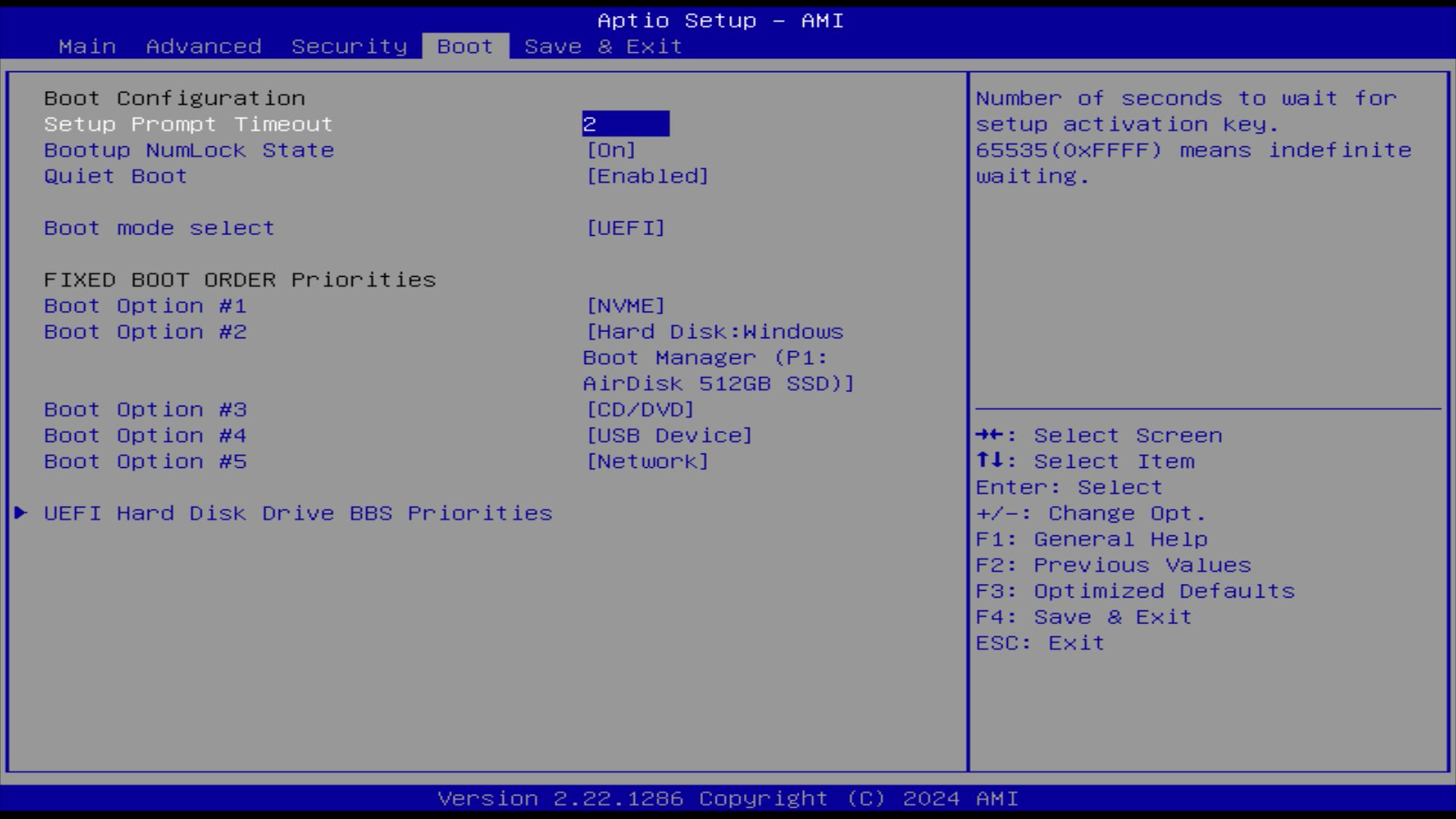Click the Quiet Boot label

pos(115,176)
